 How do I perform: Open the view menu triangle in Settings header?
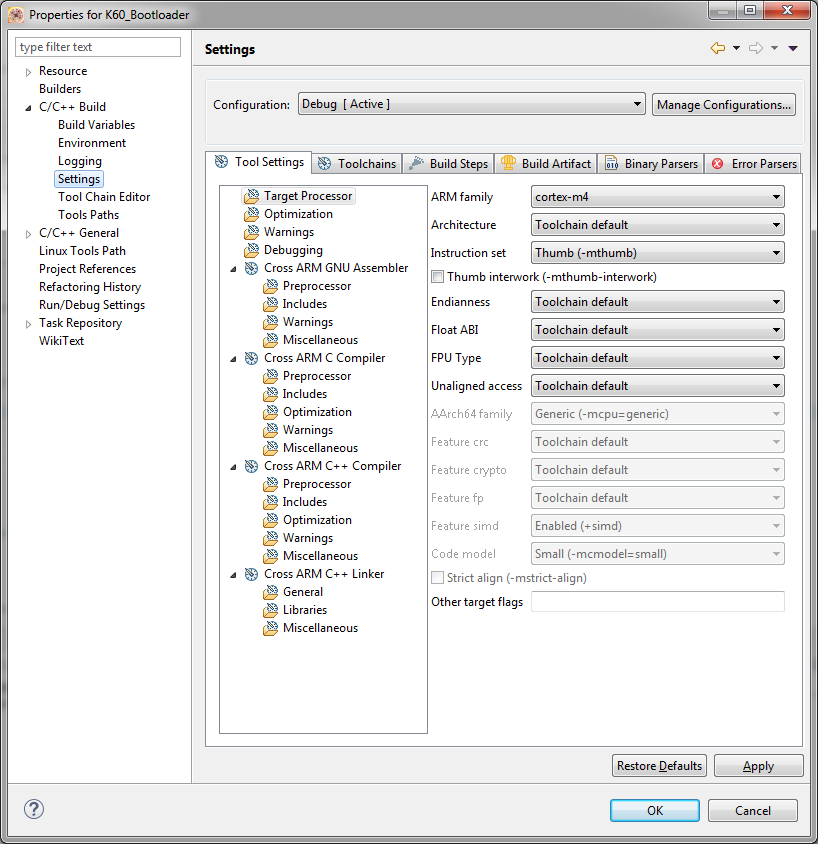[x=793, y=48]
